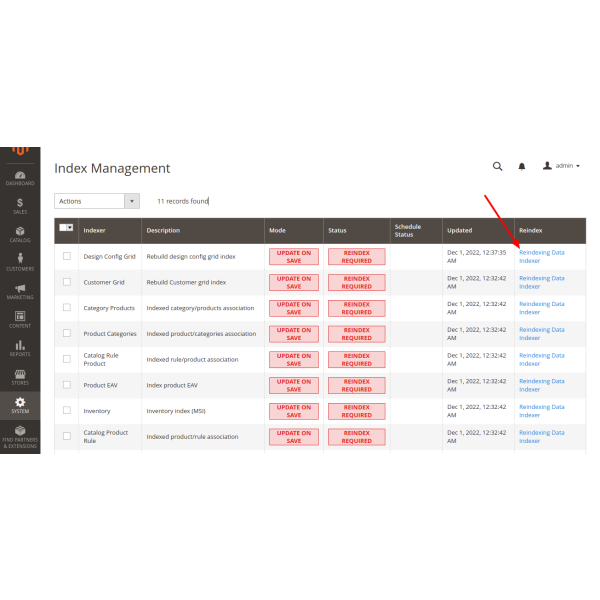The image size is (600, 600).
Task: Open Find Partners & Extensions menu
Action: pyautogui.click(x=20, y=436)
